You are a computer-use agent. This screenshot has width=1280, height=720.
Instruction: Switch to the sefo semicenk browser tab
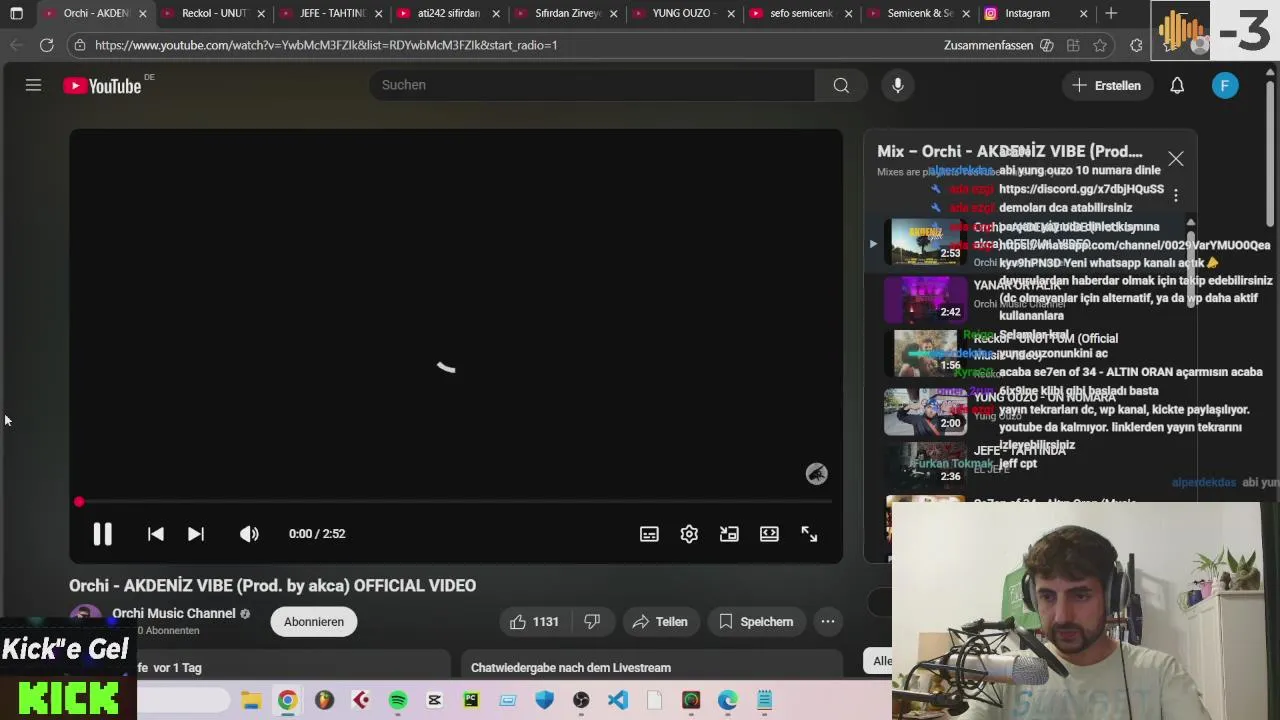[x=801, y=14]
